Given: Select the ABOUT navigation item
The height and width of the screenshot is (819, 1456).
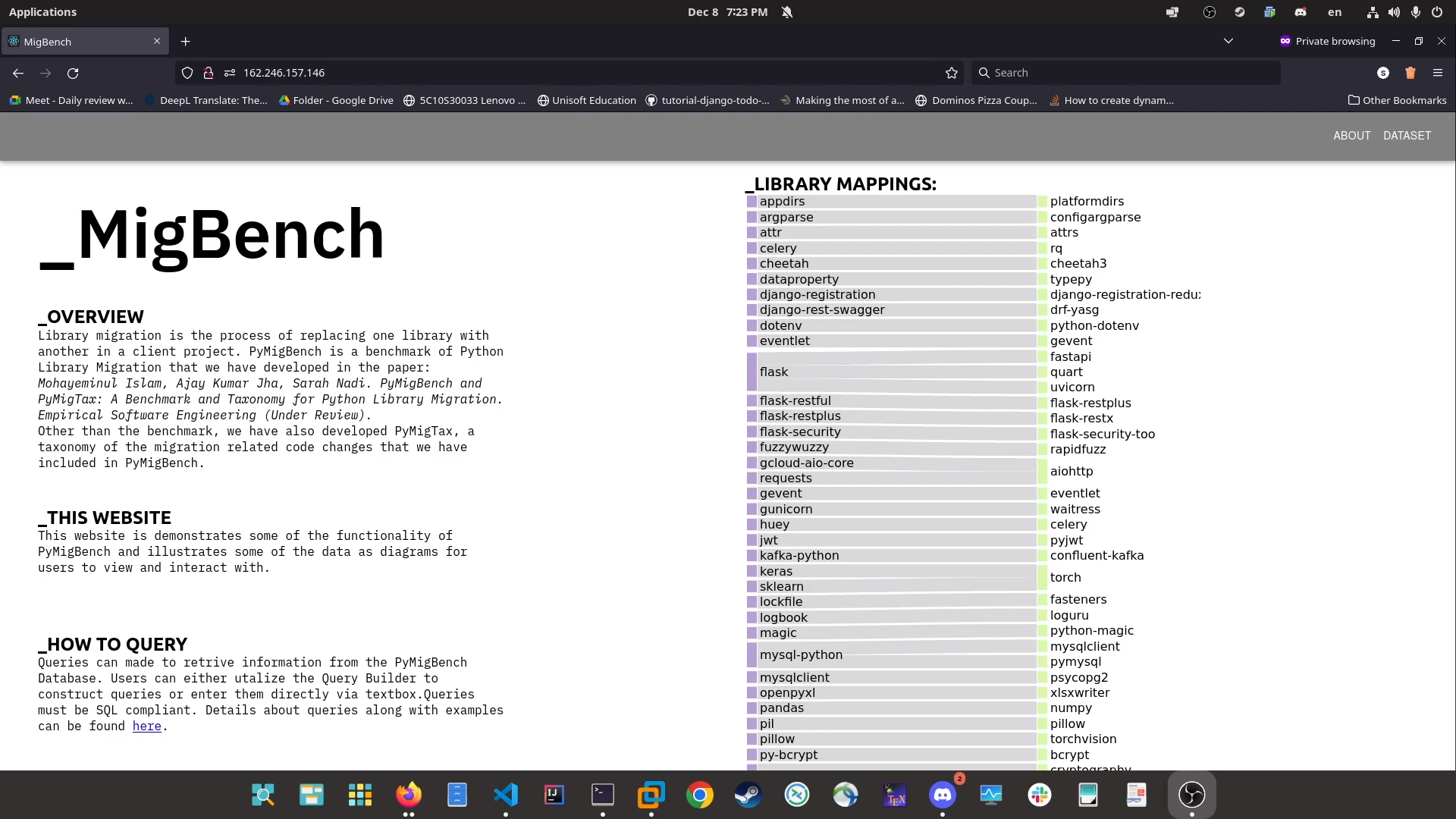Looking at the screenshot, I should click(x=1351, y=136).
